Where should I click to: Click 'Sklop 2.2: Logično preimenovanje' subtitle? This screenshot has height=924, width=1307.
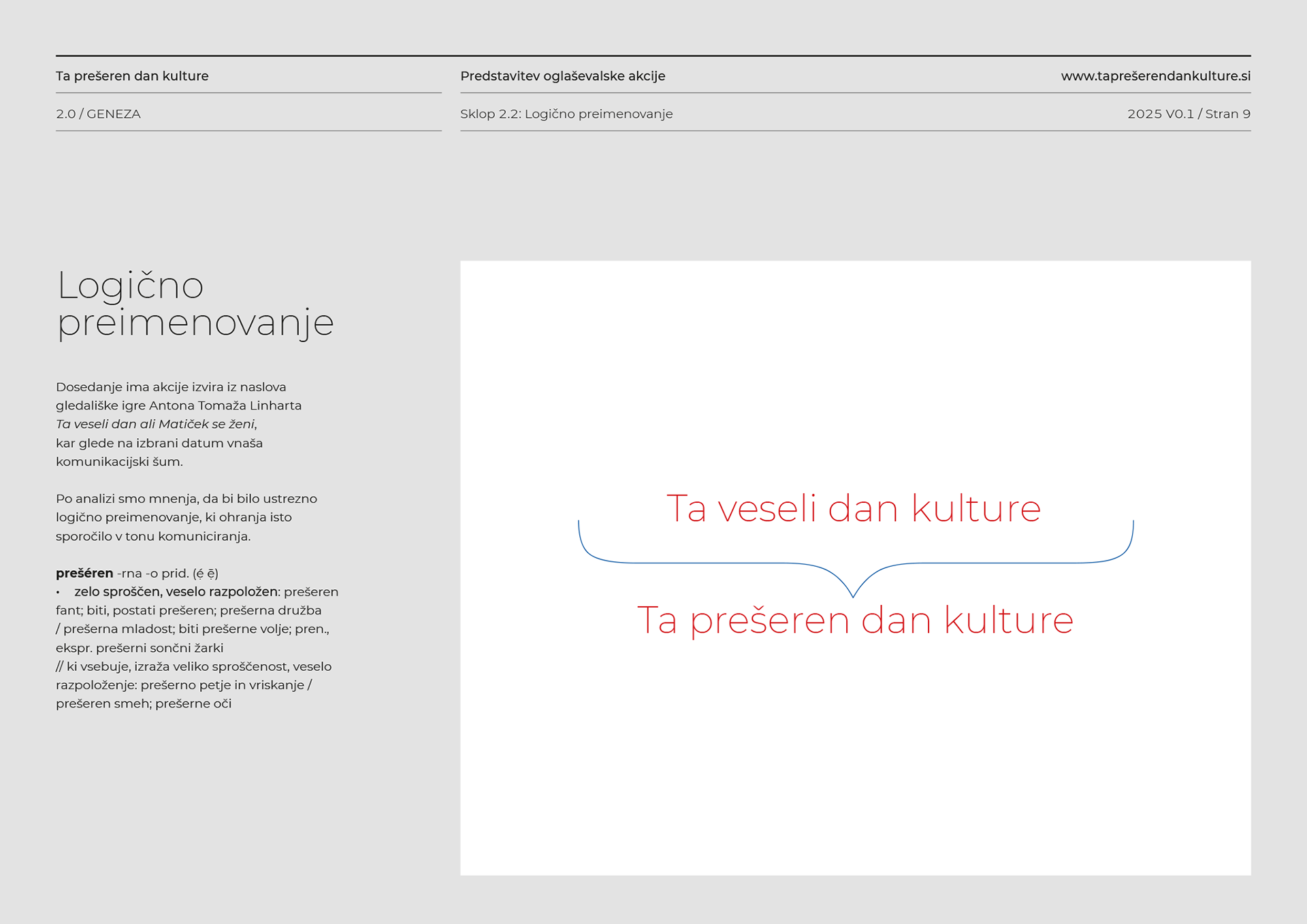[x=566, y=114]
